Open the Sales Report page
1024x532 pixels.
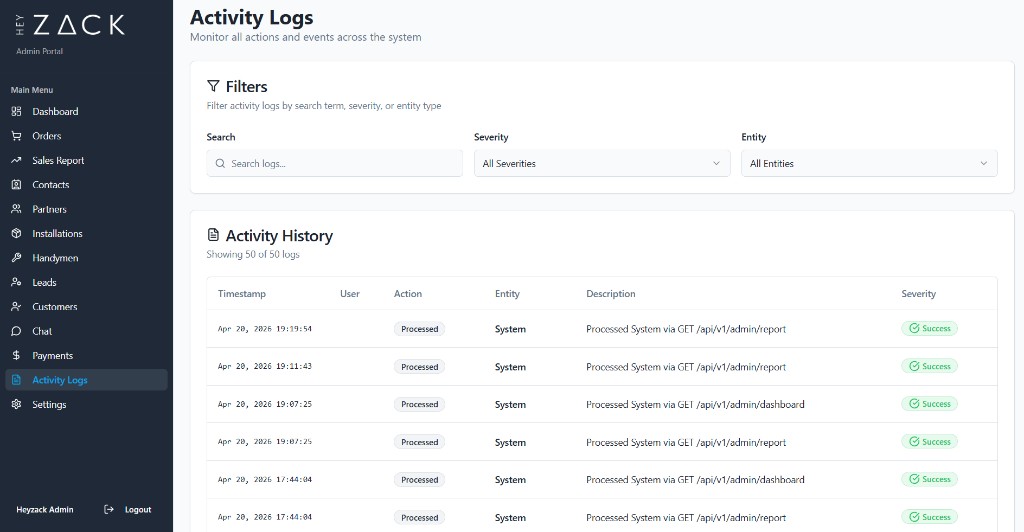86,161
